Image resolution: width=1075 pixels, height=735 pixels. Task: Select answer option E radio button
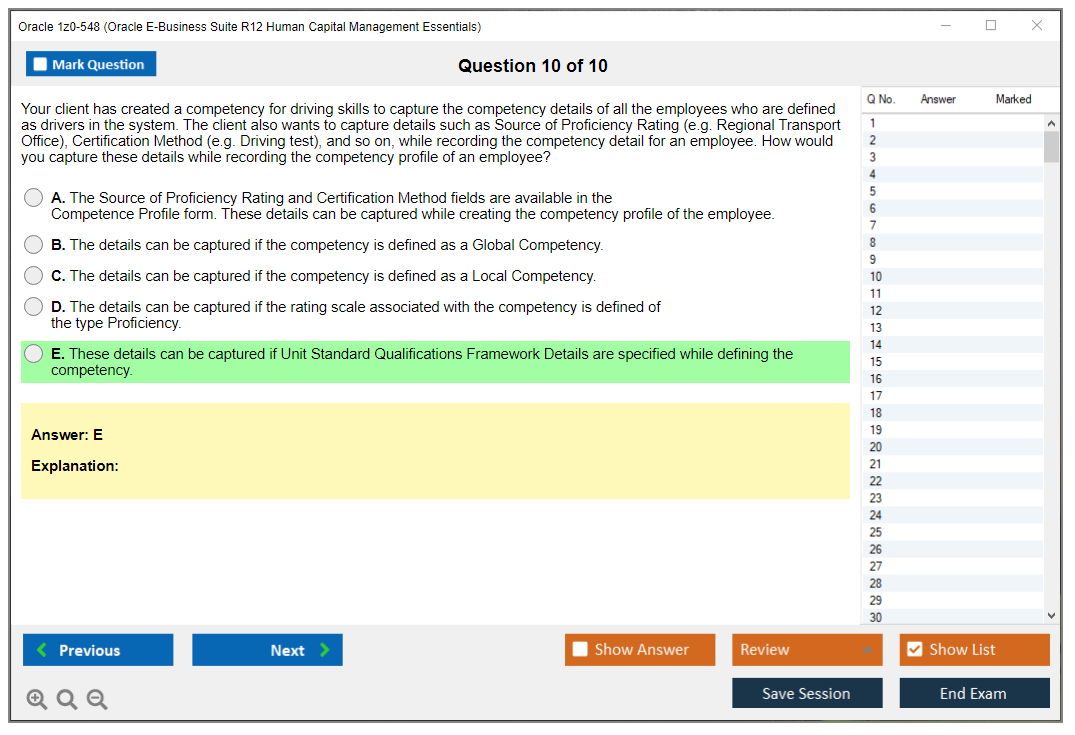pos(32,353)
